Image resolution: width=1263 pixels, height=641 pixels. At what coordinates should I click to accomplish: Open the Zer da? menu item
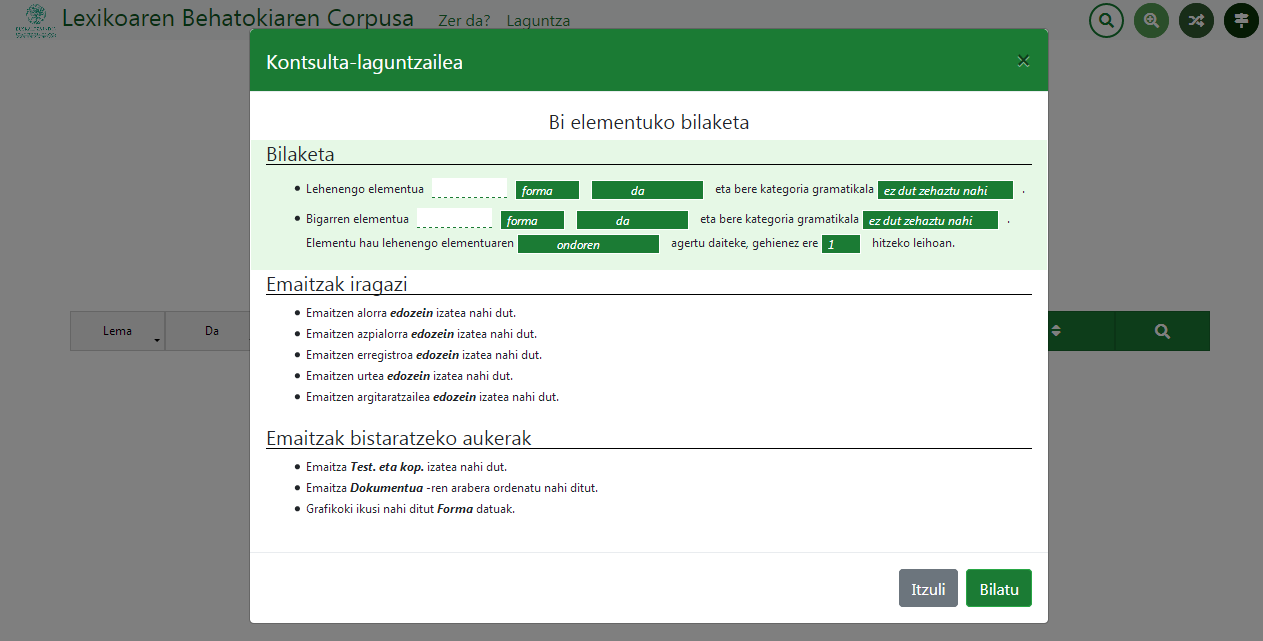click(464, 20)
